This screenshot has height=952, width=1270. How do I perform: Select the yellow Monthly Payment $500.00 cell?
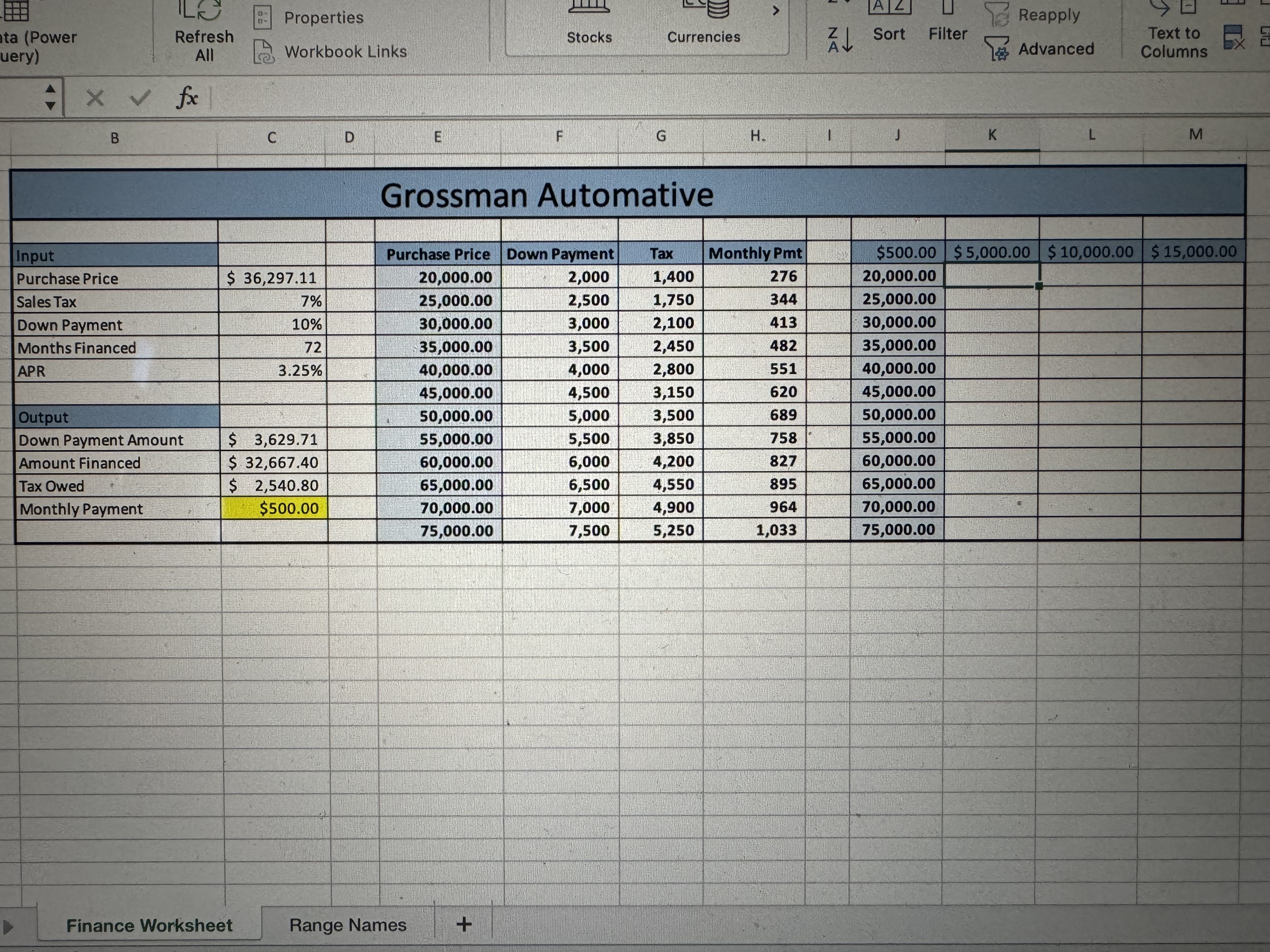click(x=274, y=508)
